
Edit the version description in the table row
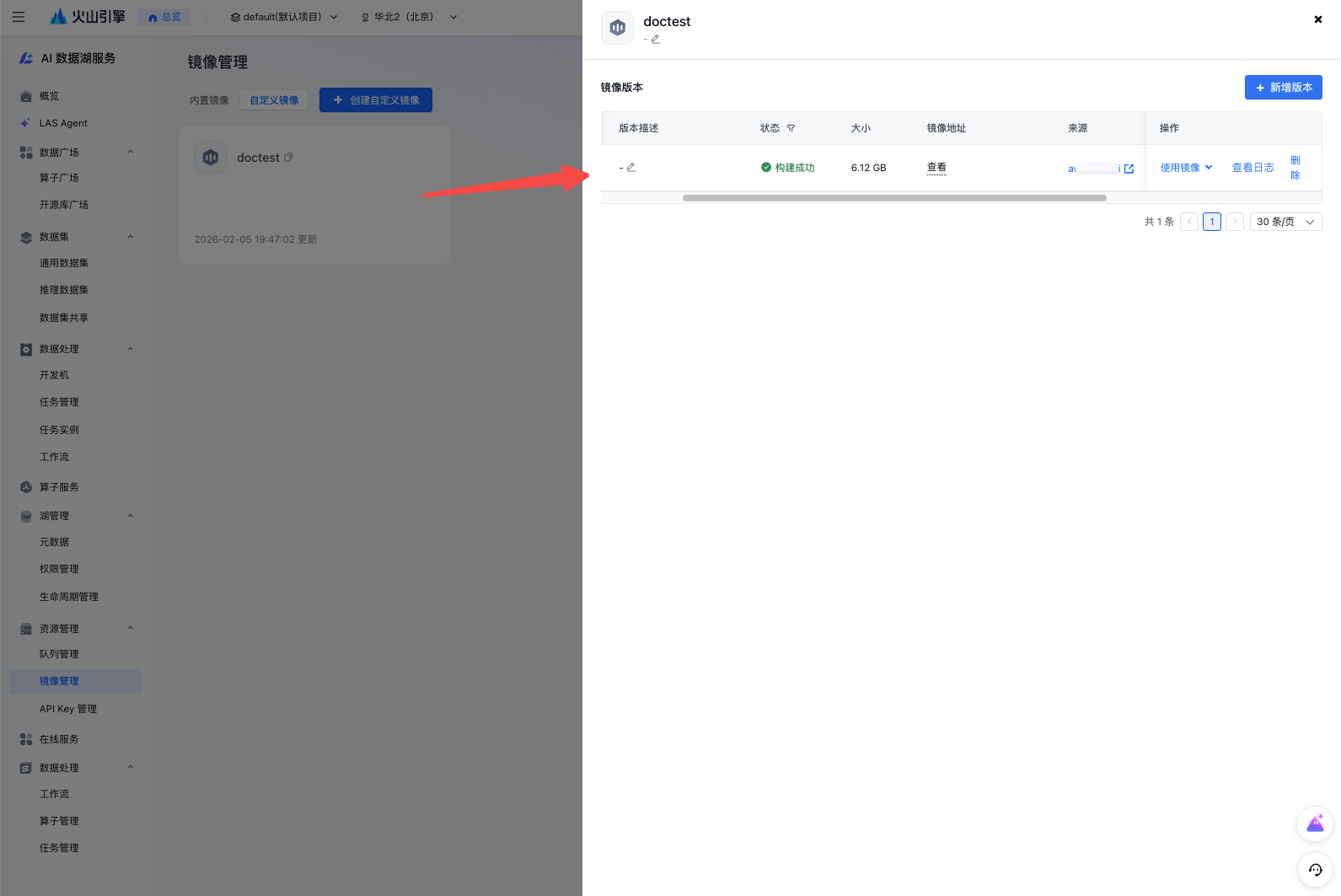pyautogui.click(x=631, y=168)
